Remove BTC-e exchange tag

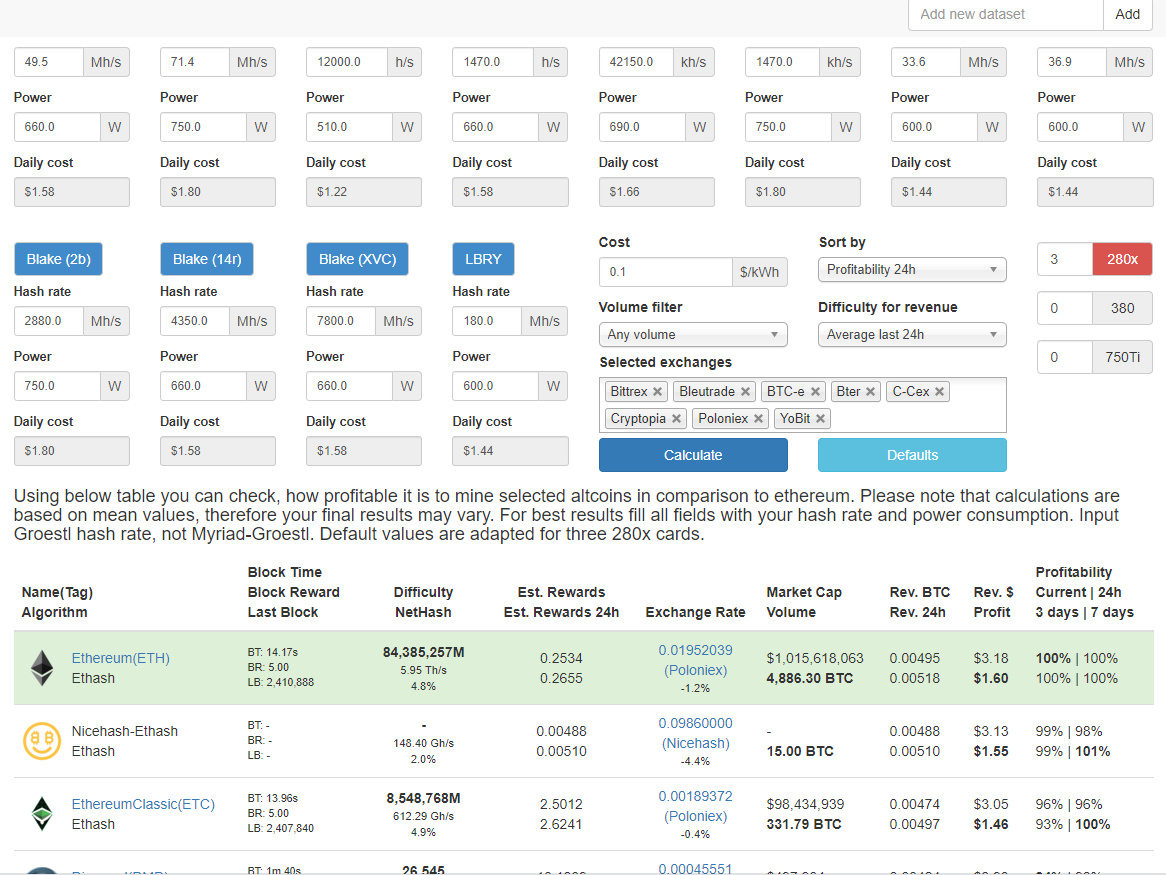click(815, 392)
